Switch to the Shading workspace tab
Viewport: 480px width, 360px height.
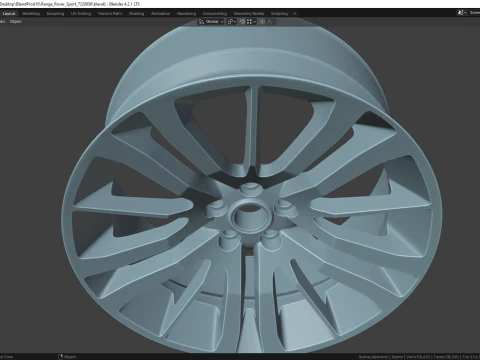pyautogui.click(x=137, y=14)
